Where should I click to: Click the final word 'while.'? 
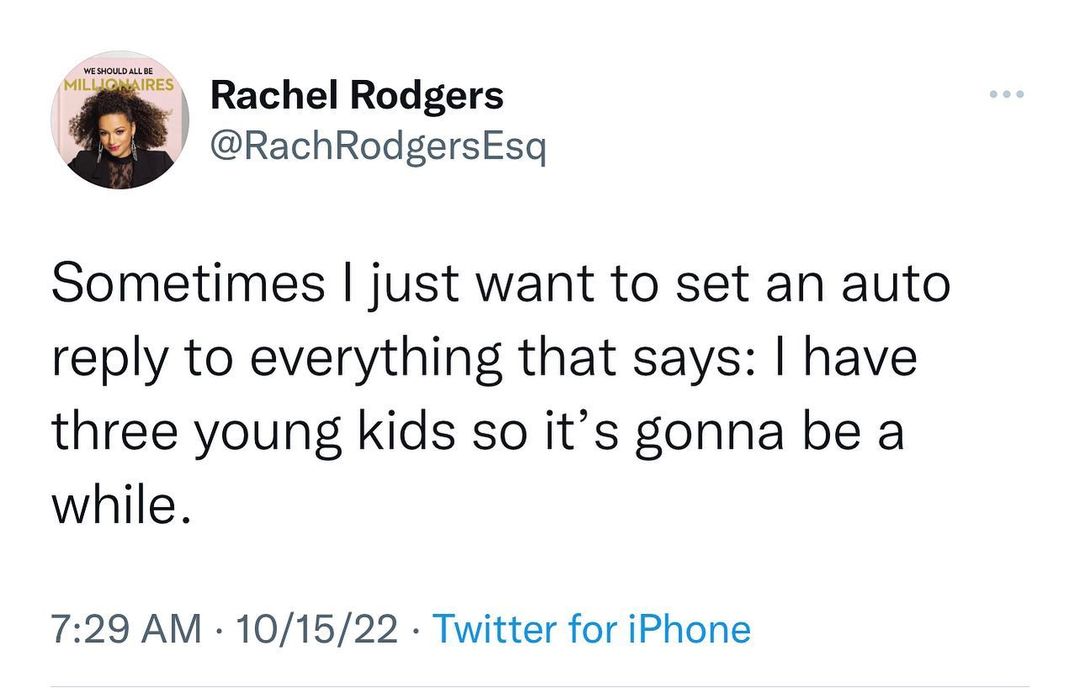coord(118,510)
